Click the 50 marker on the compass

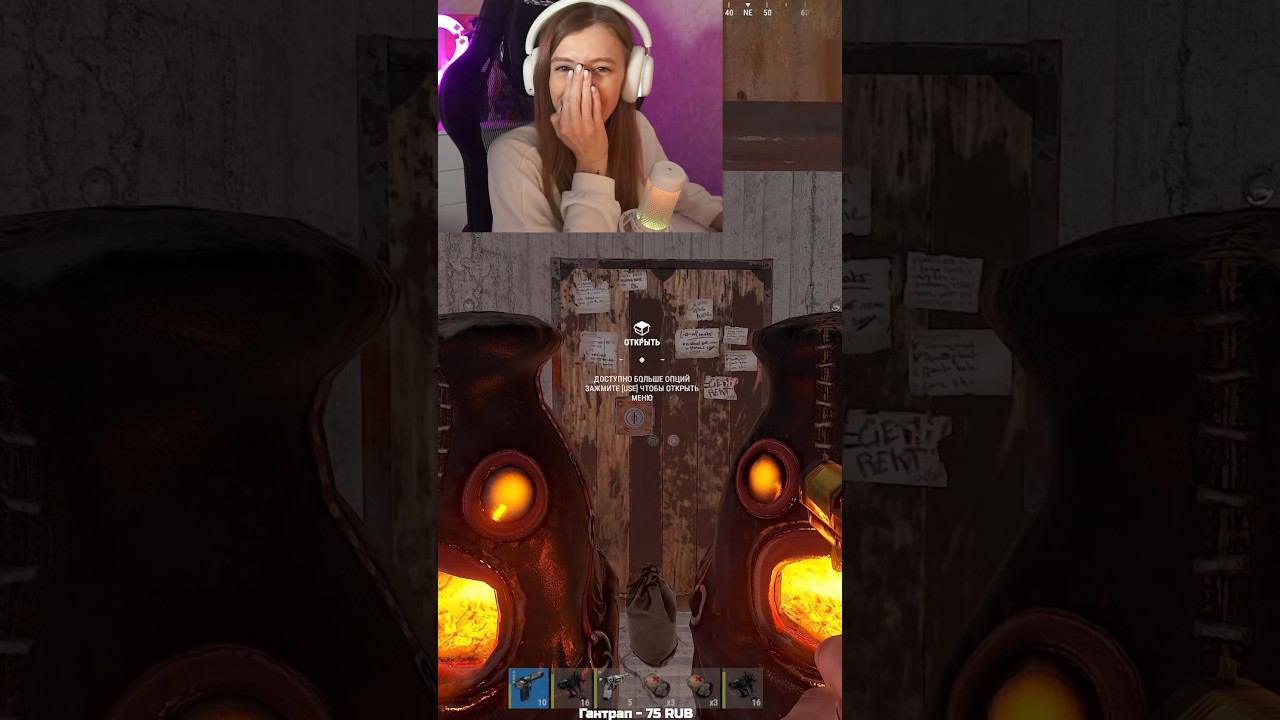click(x=768, y=13)
